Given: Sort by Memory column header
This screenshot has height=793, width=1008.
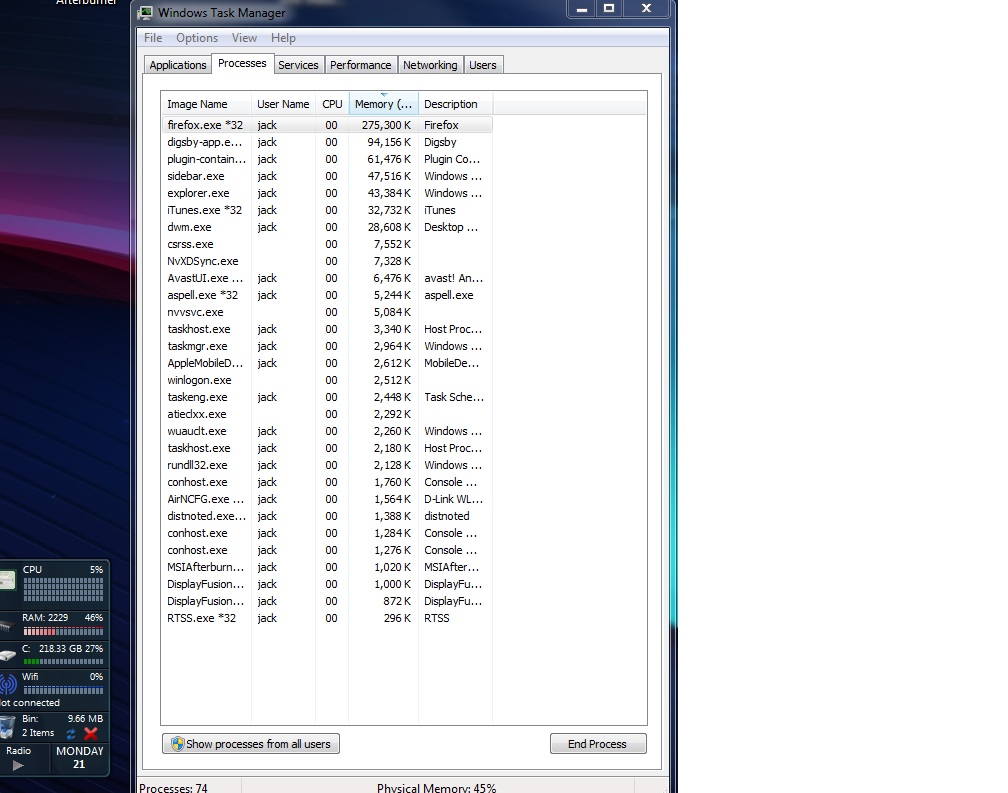Looking at the screenshot, I should point(383,104).
